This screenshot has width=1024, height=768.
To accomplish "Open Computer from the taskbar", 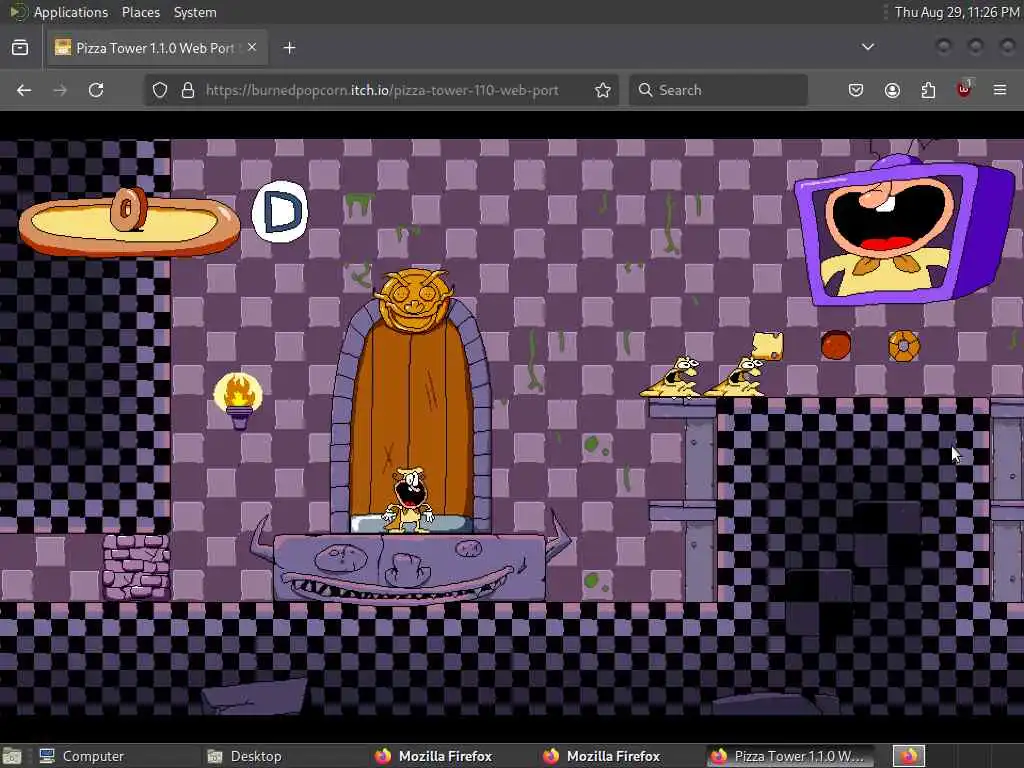I will 81,756.
